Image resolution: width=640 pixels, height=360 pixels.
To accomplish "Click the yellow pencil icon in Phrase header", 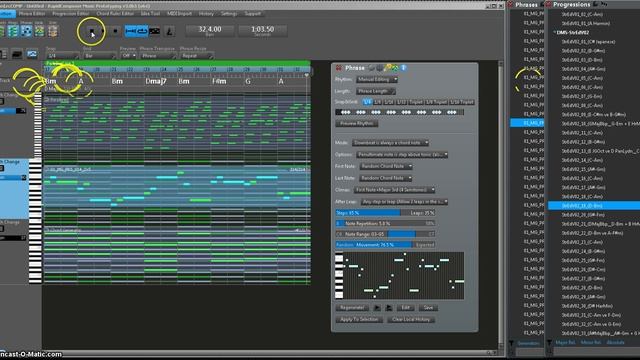I will 387,68.
